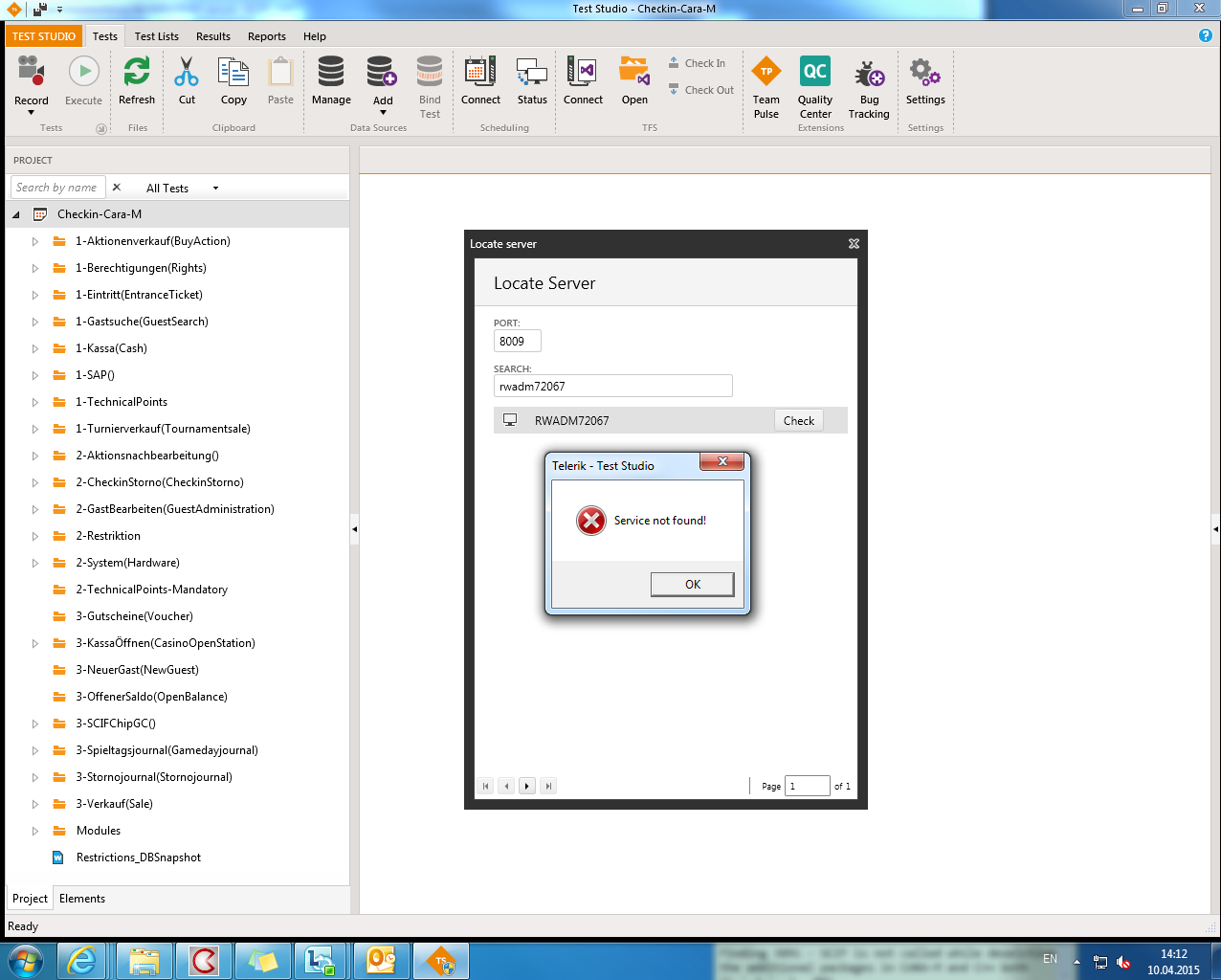Switch to the Test Lists tab
This screenshot has height=980, width=1221.
(x=157, y=36)
